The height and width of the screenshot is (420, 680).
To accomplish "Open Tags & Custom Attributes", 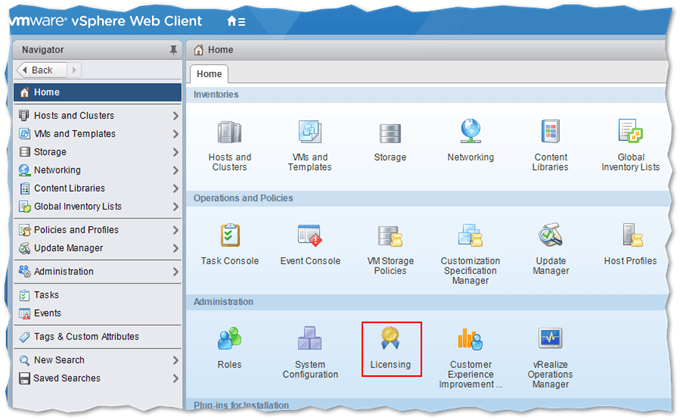I will point(98,337).
